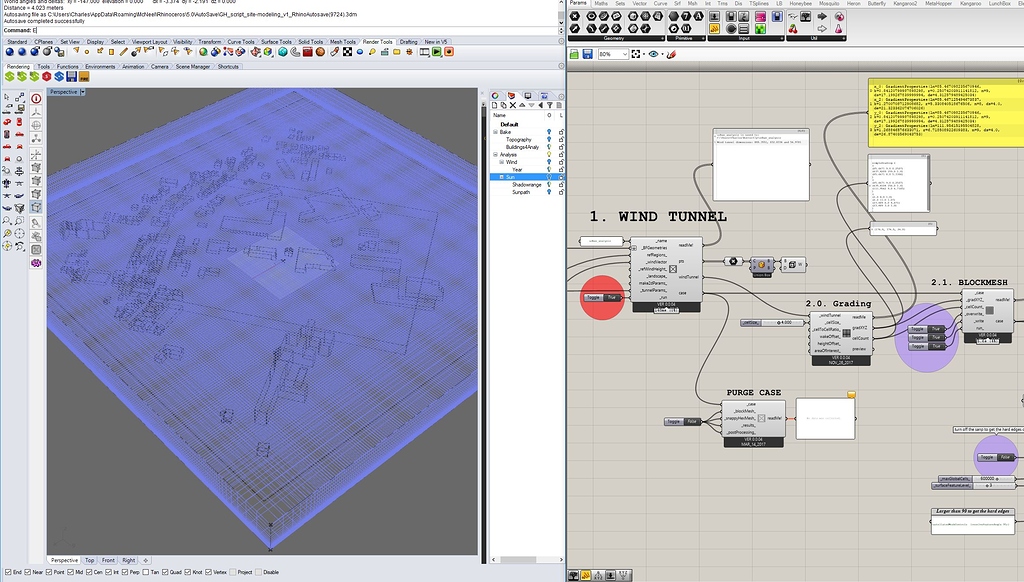Open the Top viewport tab in Rhino
The height and width of the screenshot is (582, 1024).
[x=88, y=561]
